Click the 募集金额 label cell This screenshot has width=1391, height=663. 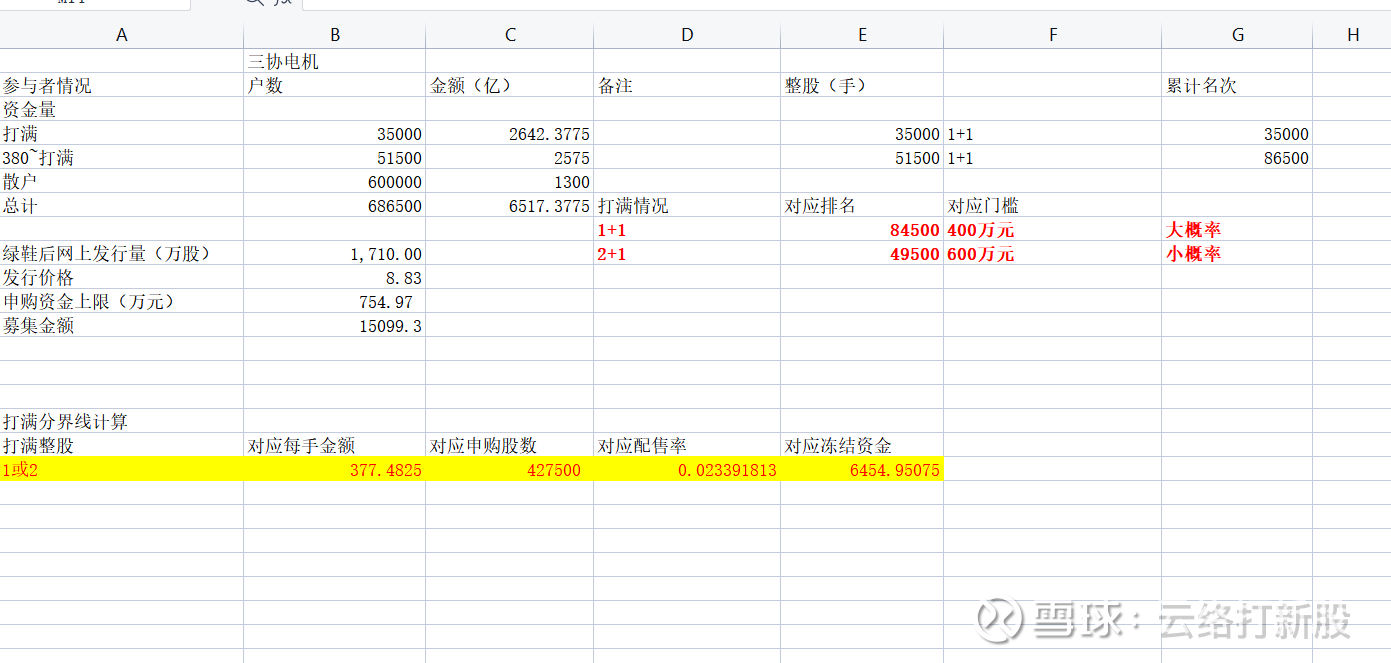point(122,325)
